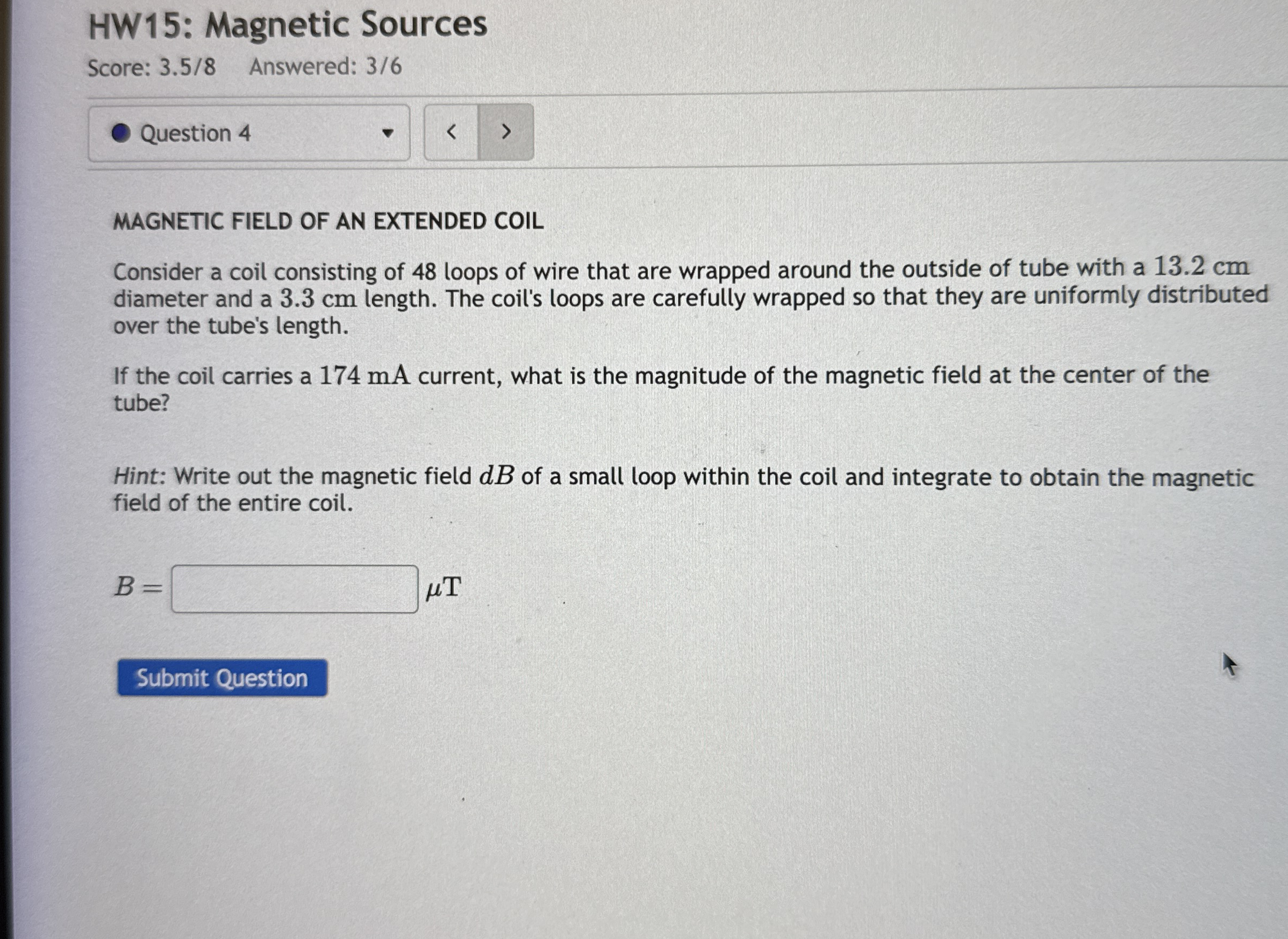Go to the previous question using left chevron
The image size is (1288, 939).
pos(450,131)
